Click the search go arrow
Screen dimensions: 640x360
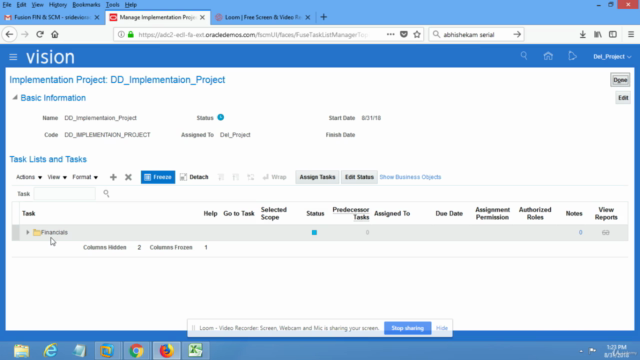click(517, 35)
